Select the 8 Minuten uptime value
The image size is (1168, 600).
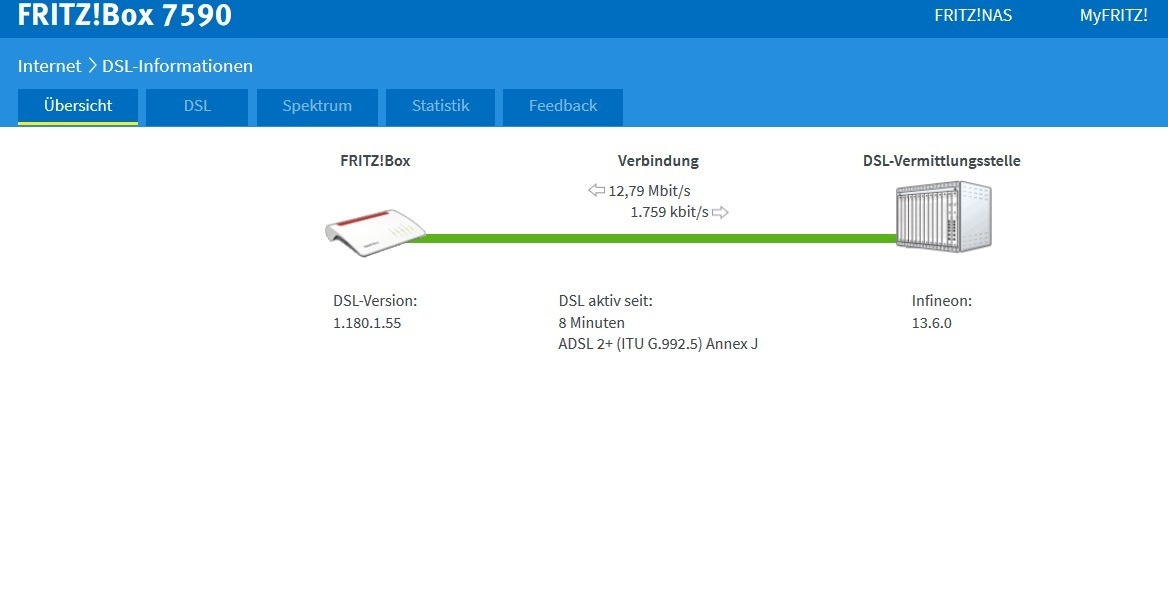pyautogui.click(x=591, y=323)
